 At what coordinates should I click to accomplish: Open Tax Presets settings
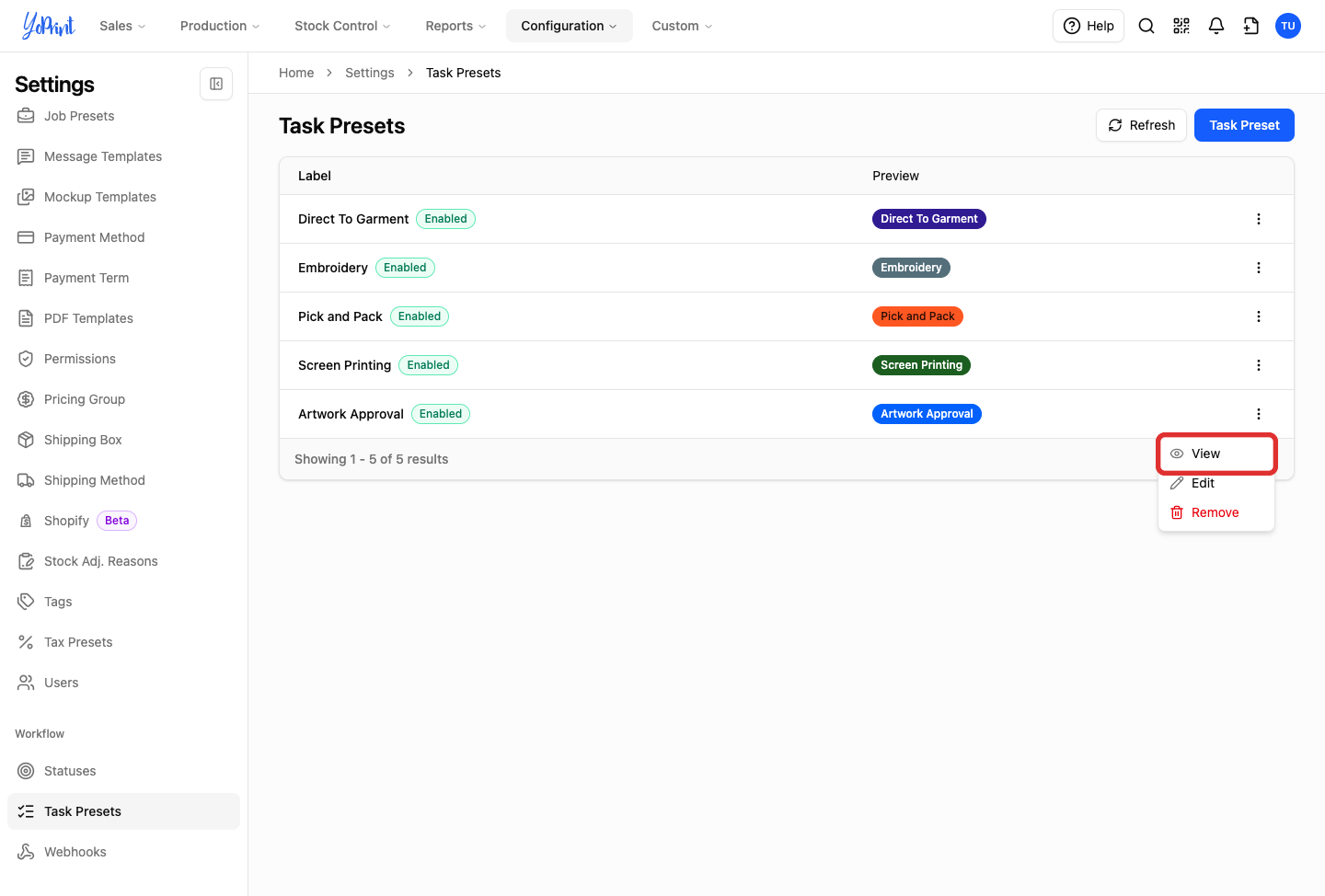tap(123, 642)
